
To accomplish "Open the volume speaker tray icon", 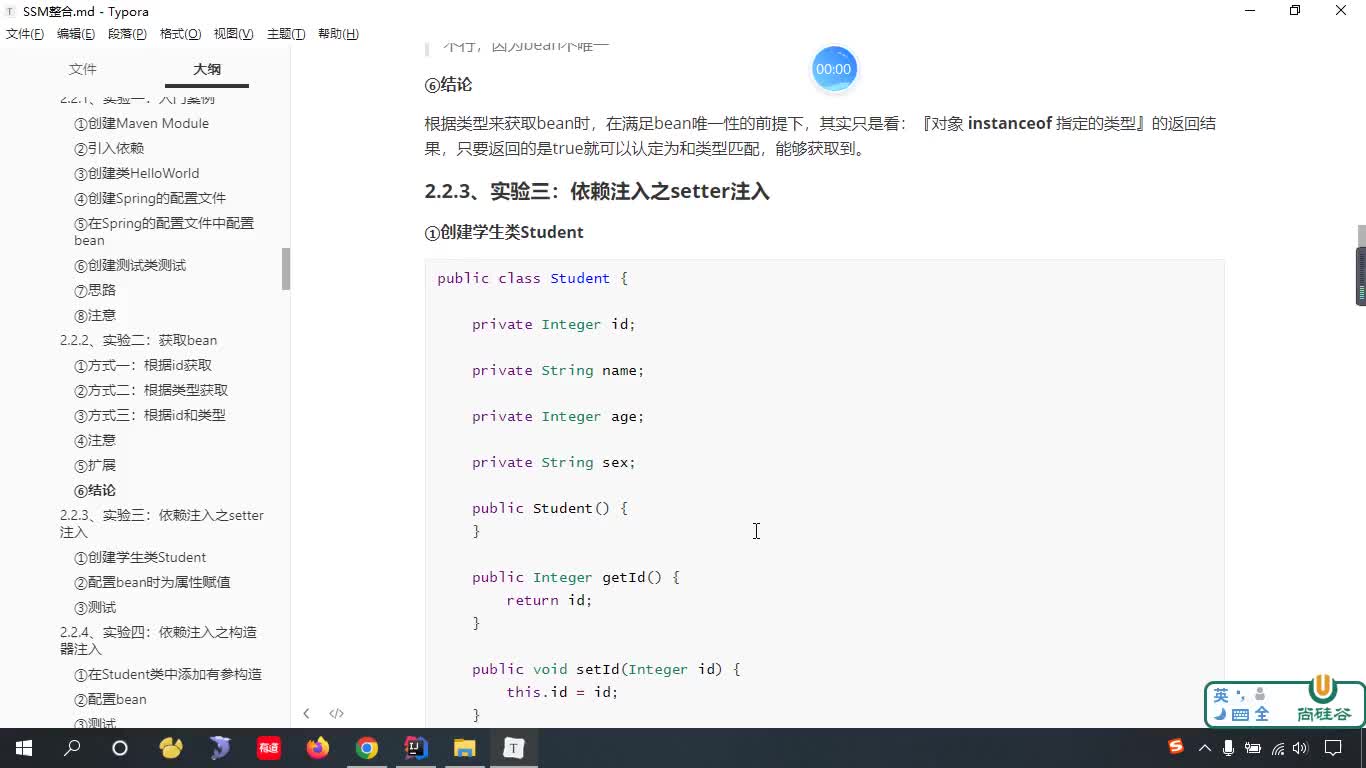I will click(x=1301, y=748).
